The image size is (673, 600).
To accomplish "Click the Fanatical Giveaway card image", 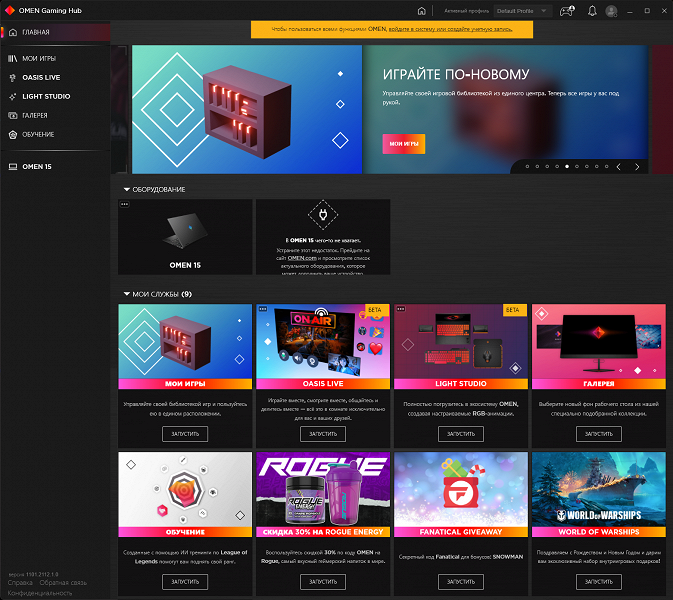I will 461,489.
